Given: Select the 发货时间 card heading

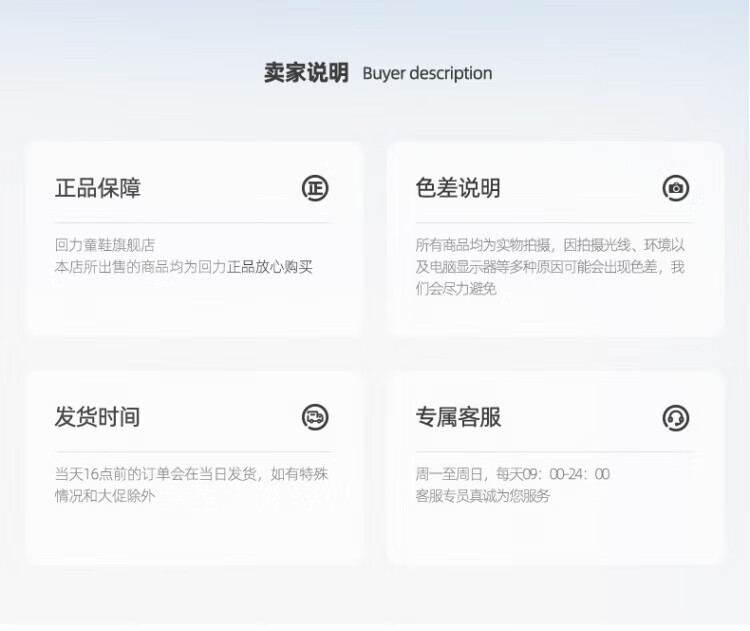Looking at the screenshot, I should [97, 417].
